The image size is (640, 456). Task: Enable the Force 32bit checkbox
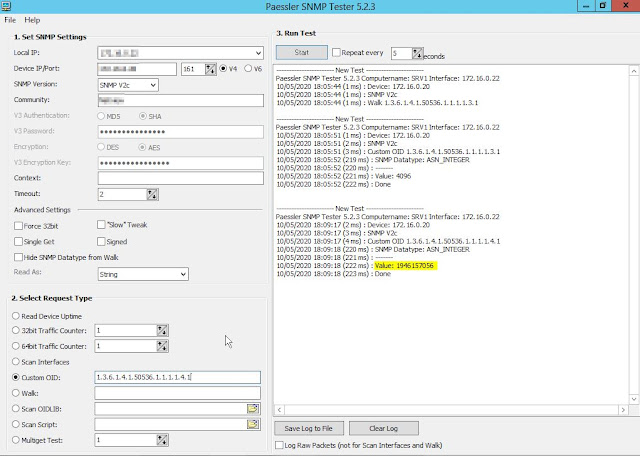coord(18,226)
